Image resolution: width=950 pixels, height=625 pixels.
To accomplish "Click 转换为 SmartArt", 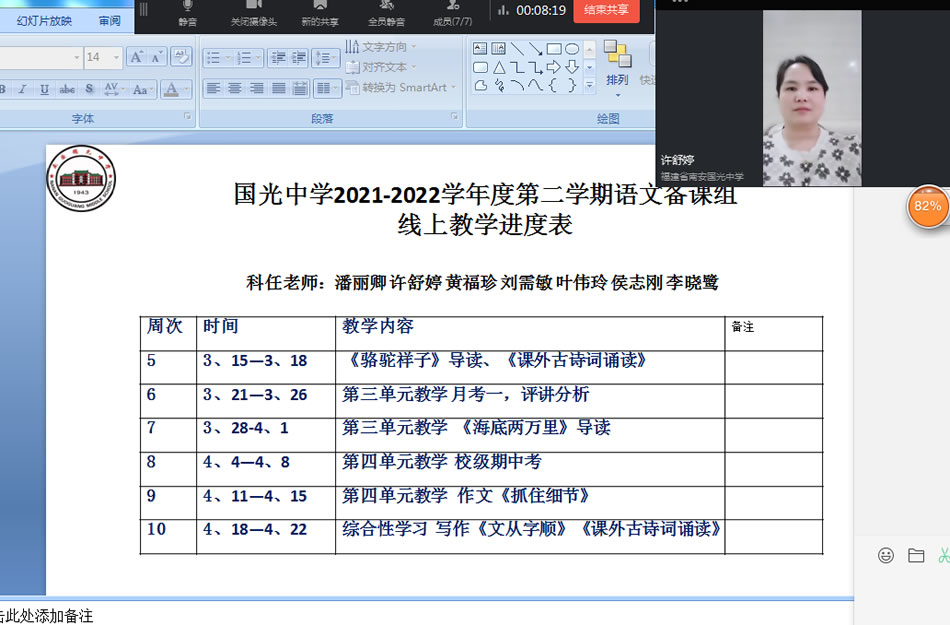I will click(x=400, y=88).
